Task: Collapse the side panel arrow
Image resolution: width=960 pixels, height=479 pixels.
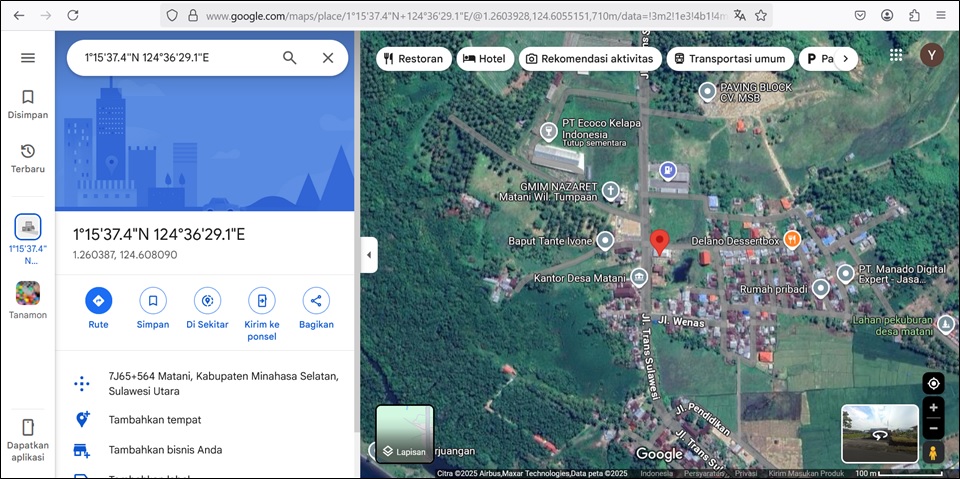Action: (x=368, y=255)
